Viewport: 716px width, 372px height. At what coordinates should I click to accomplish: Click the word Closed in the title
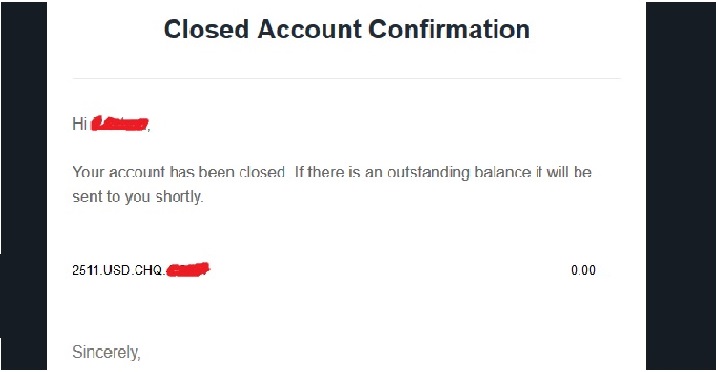[x=206, y=30]
